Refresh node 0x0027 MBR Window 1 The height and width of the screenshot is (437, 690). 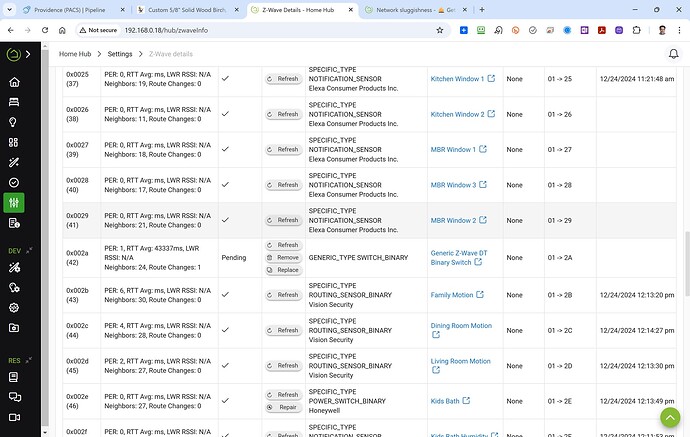(x=283, y=150)
